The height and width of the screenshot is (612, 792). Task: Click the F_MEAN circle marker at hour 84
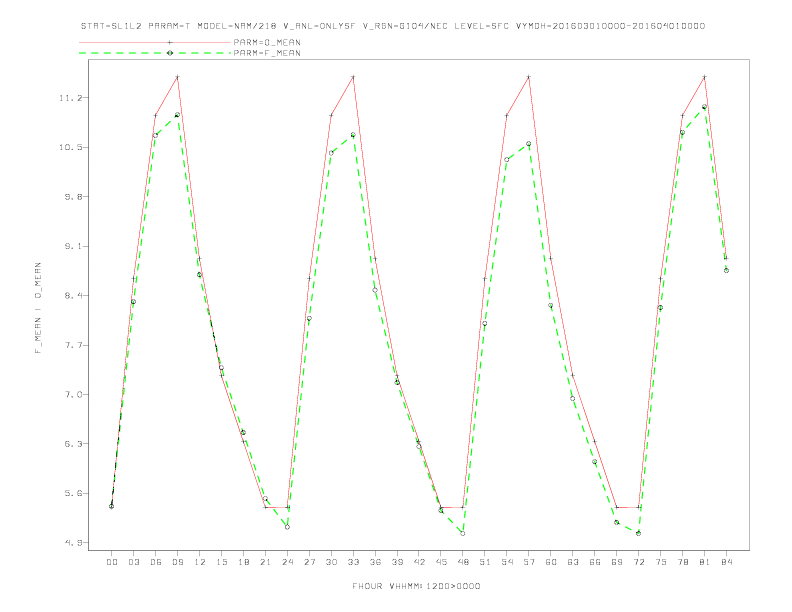pyautogui.click(x=726, y=271)
